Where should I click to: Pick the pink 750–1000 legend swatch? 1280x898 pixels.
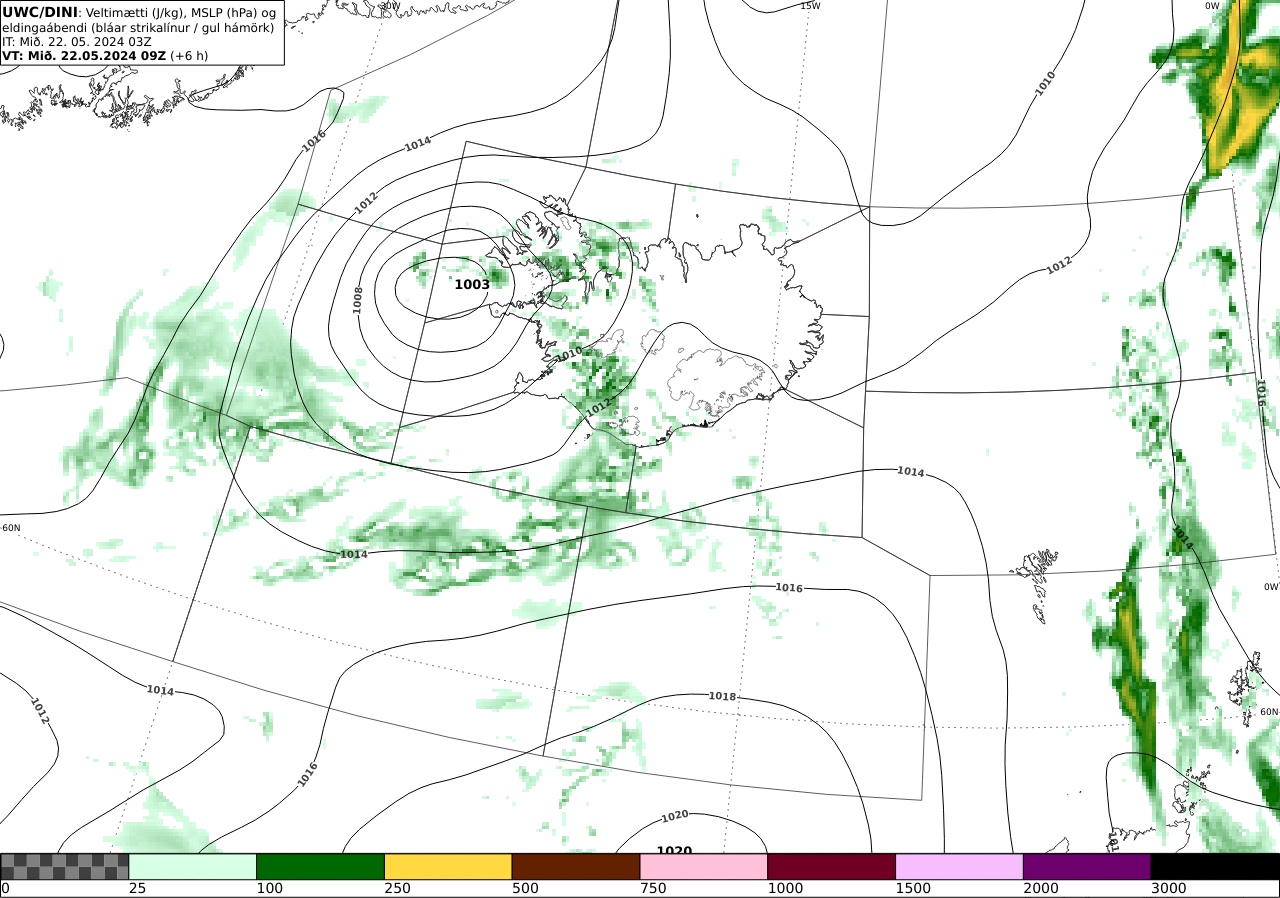coord(704,866)
